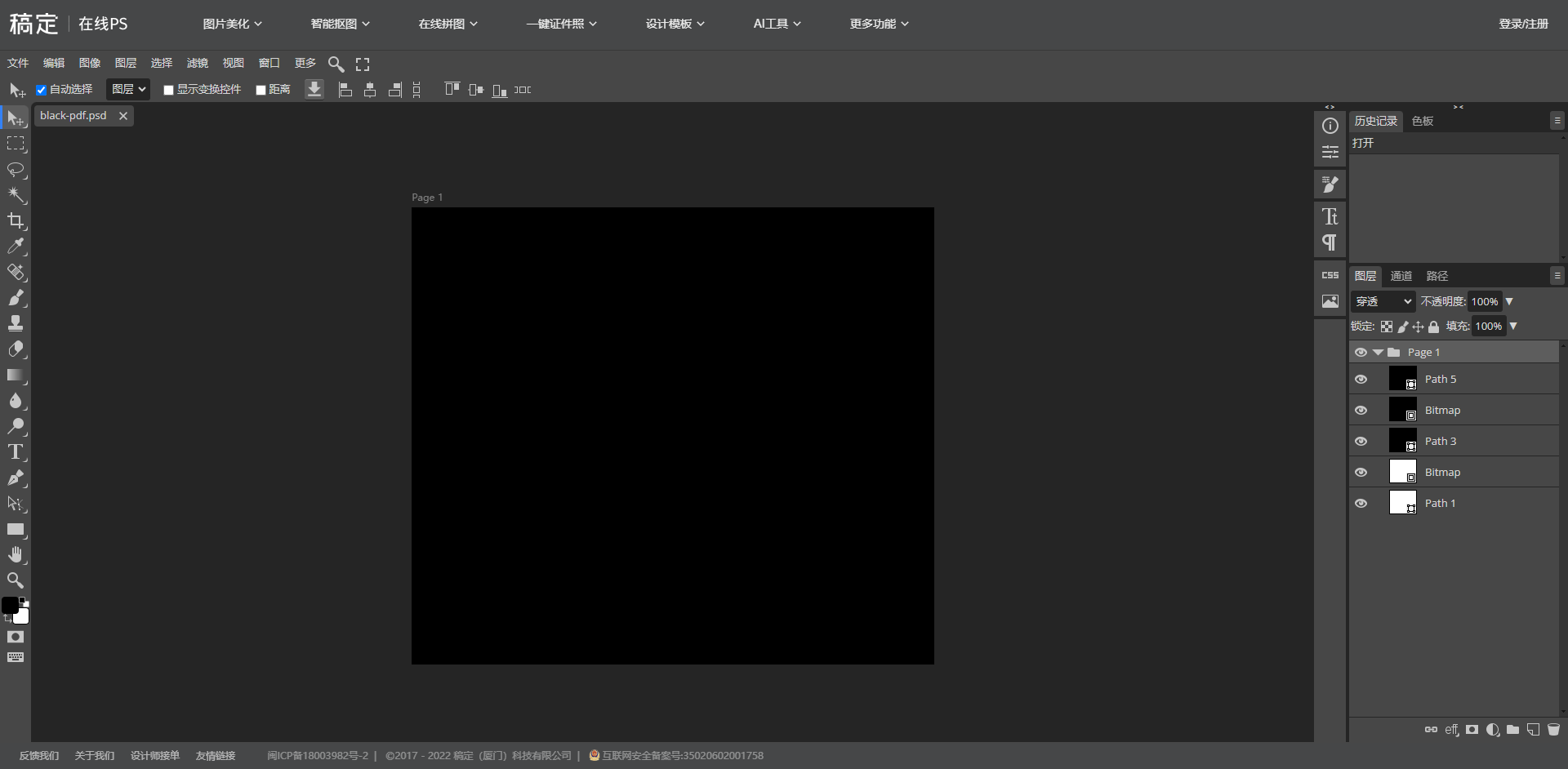This screenshot has height=769, width=1568.
Task: Select the Type tool in left toolbar
Action: pyautogui.click(x=16, y=451)
